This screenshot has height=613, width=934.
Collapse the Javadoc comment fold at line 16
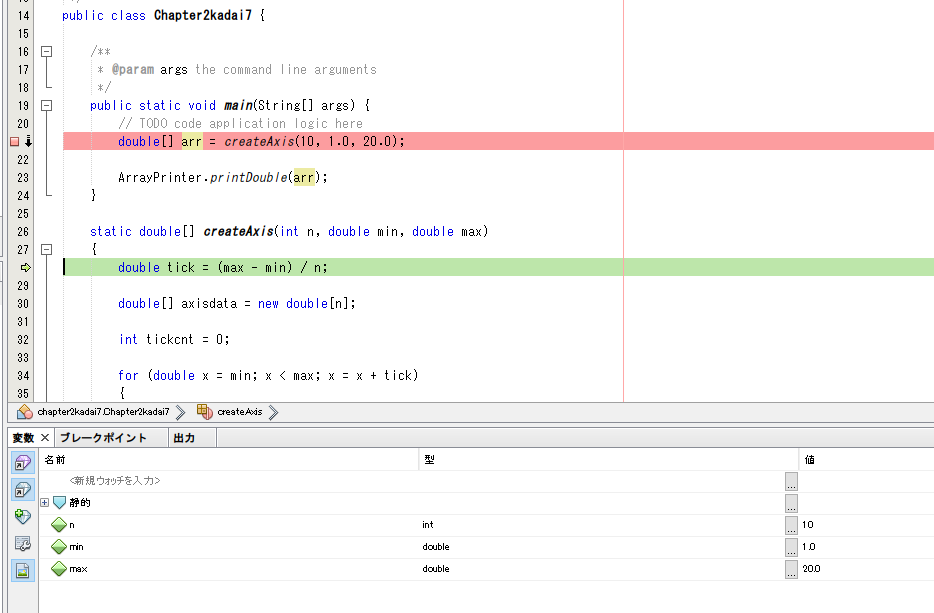46,52
